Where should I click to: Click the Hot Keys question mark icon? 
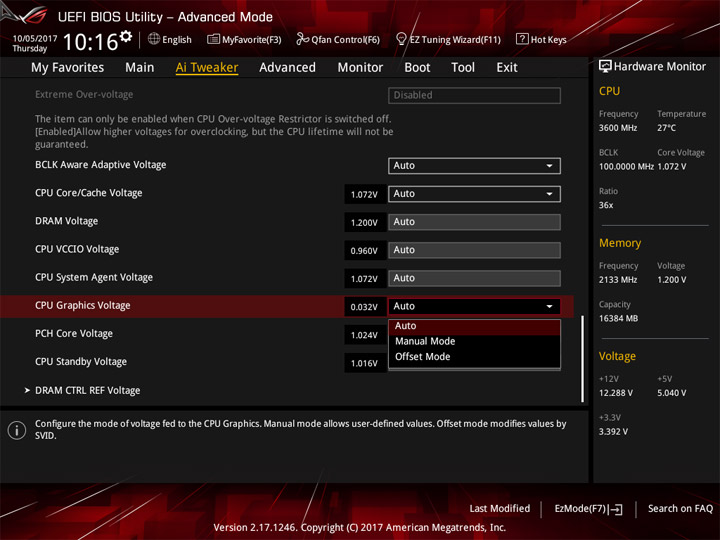click(522, 39)
